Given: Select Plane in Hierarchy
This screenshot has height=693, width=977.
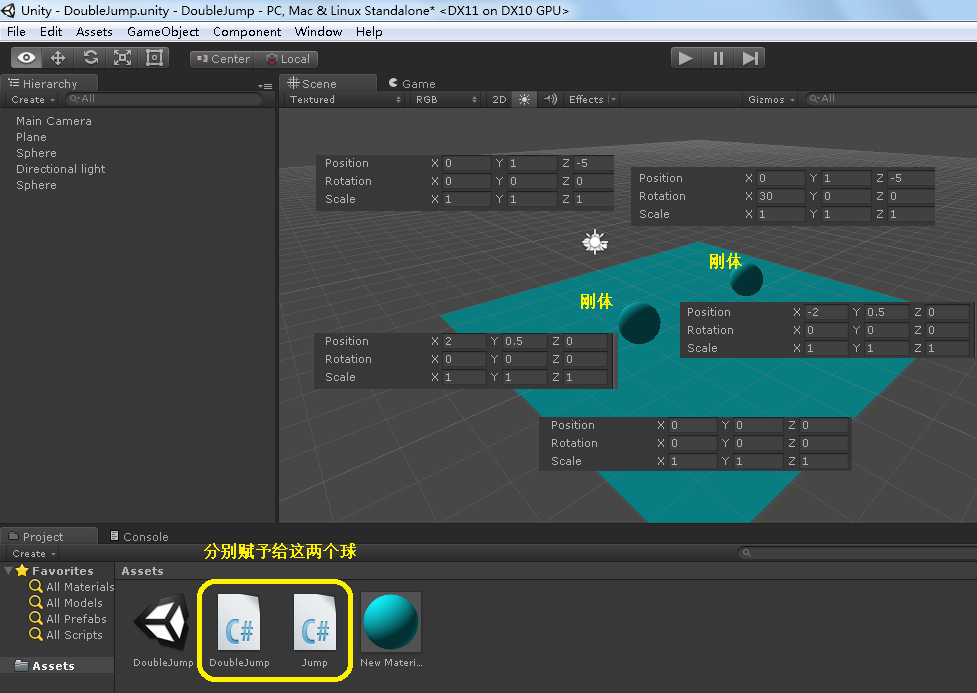Looking at the screenshot, I should click(31, 137).
